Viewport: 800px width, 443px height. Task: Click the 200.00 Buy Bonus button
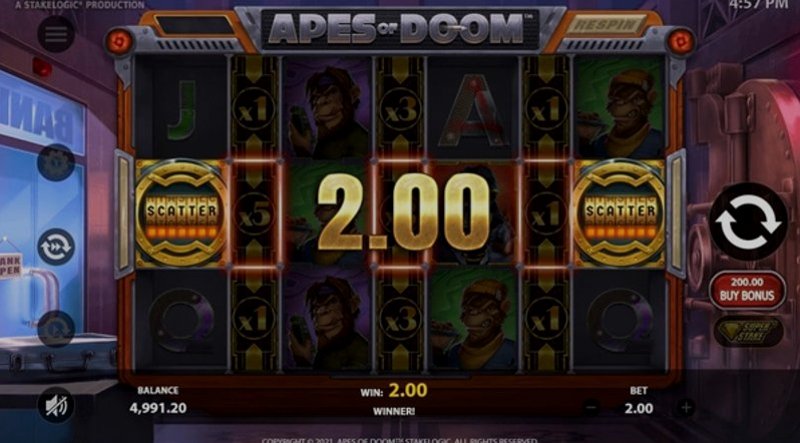coord(747,289)
